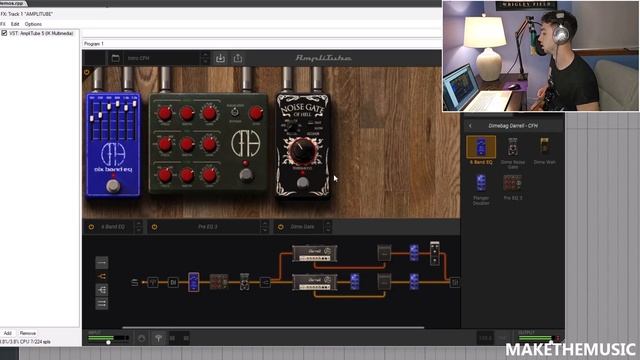Select the upper Darrell amp head
The width and height of the screenshot is (640, 360).
pyautogui.click(x=315, y=253)
